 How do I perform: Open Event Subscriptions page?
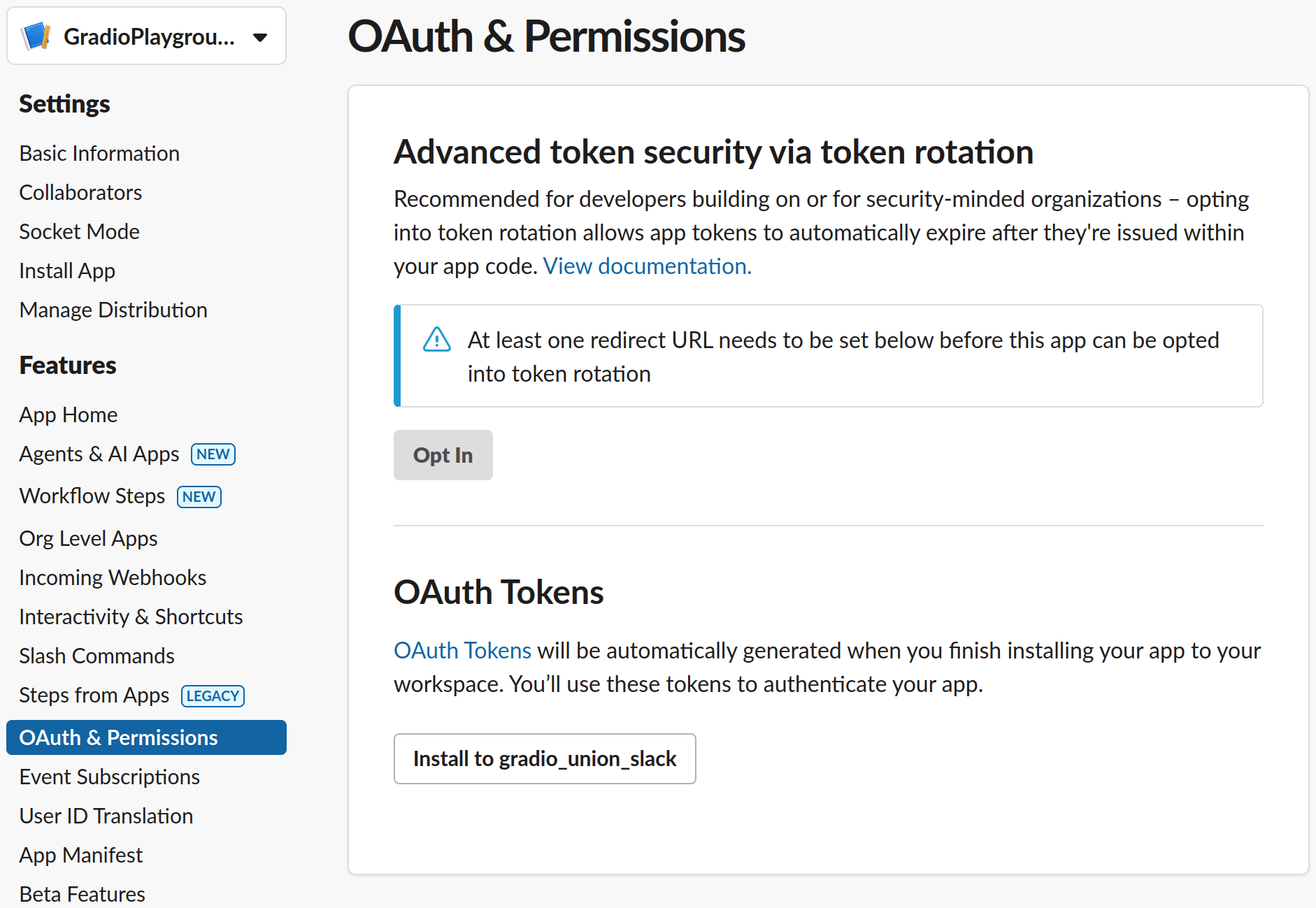pos(109,777)
